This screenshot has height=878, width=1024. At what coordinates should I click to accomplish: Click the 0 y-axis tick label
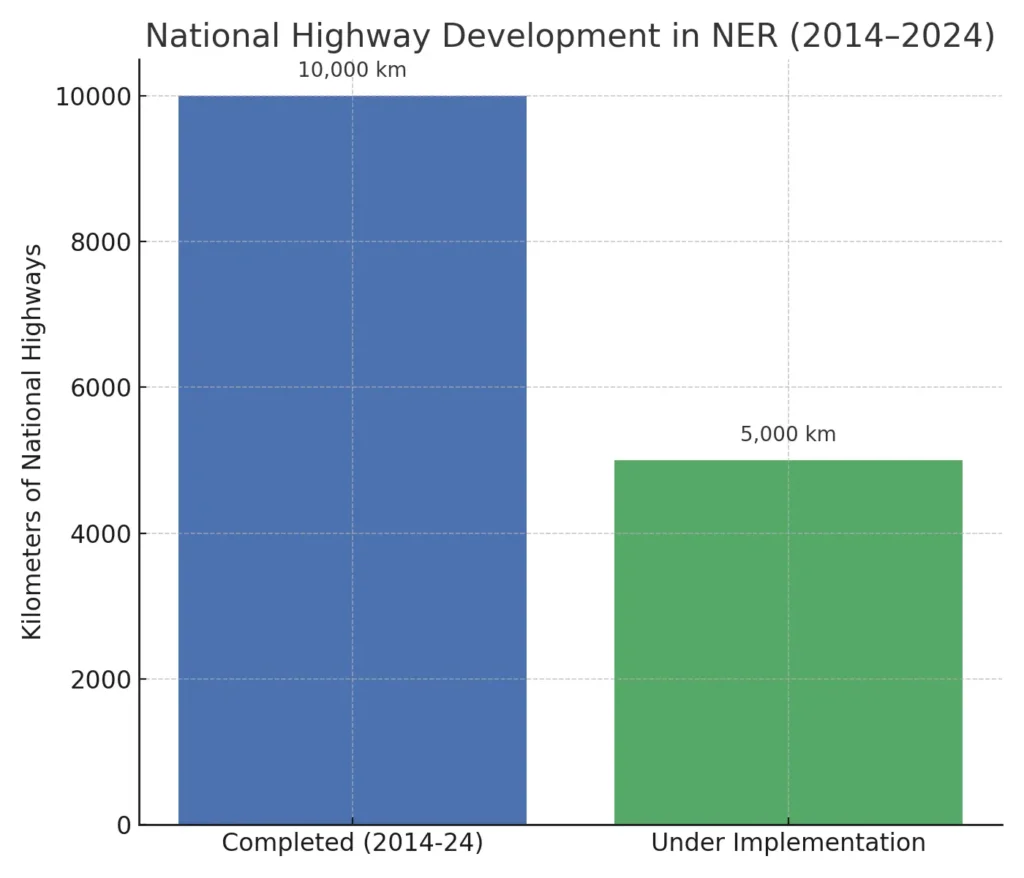coord(123,826)
